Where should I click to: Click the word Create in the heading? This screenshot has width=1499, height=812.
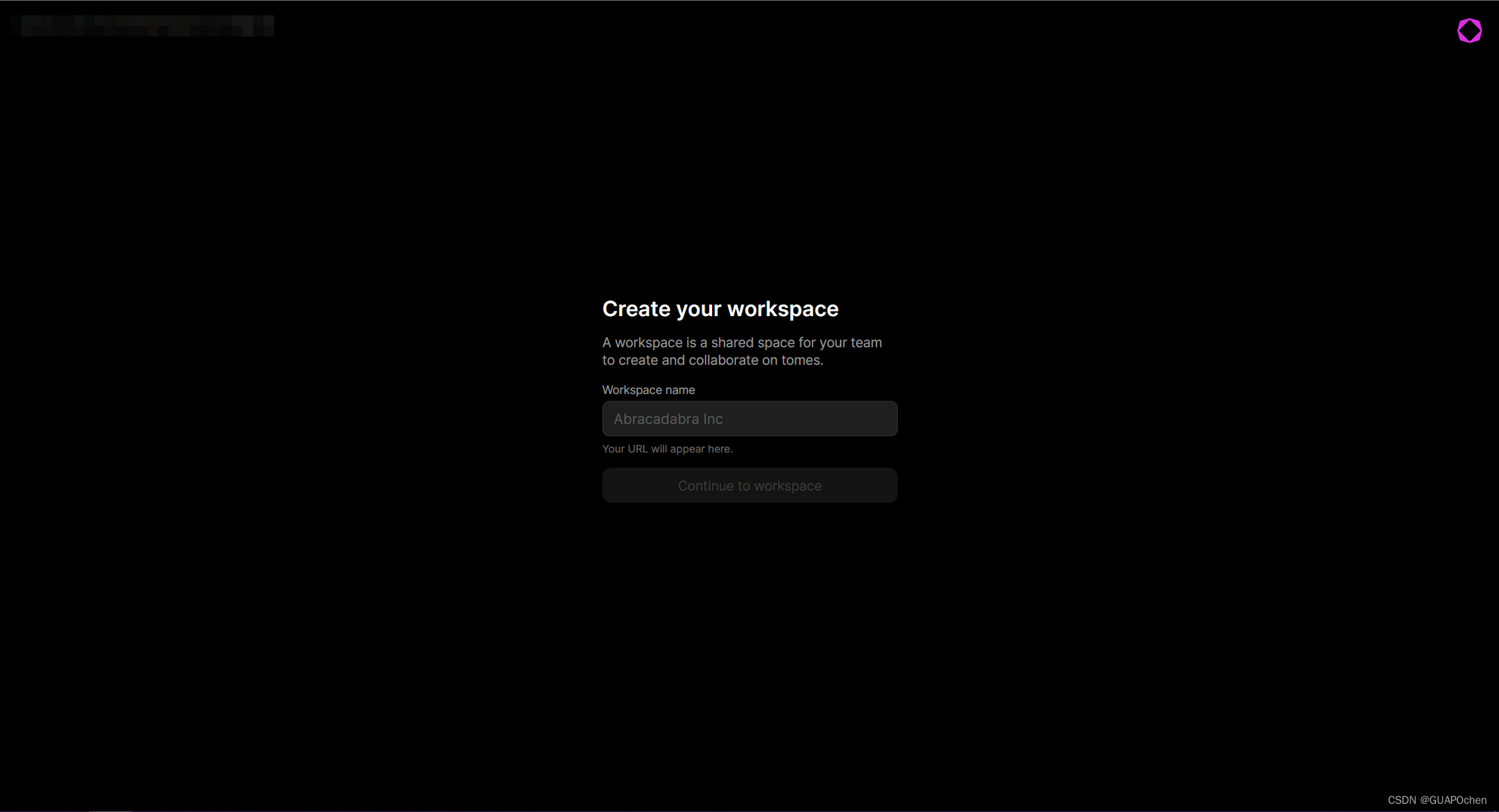[x=636, y=309]
